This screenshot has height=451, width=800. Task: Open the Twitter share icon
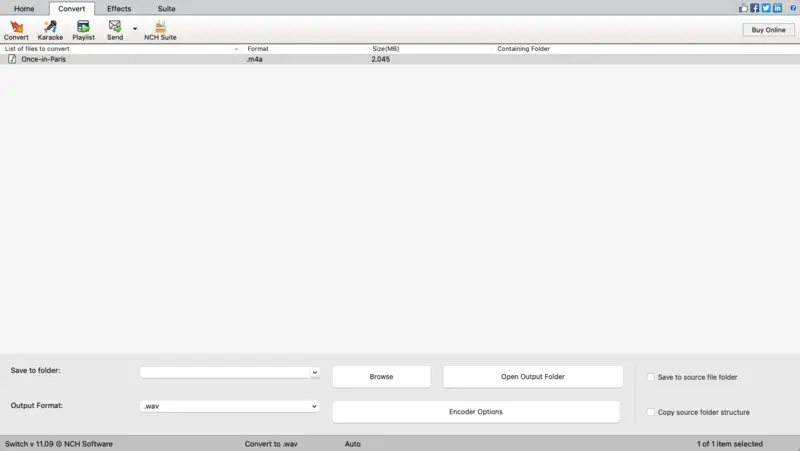[766, 8]
